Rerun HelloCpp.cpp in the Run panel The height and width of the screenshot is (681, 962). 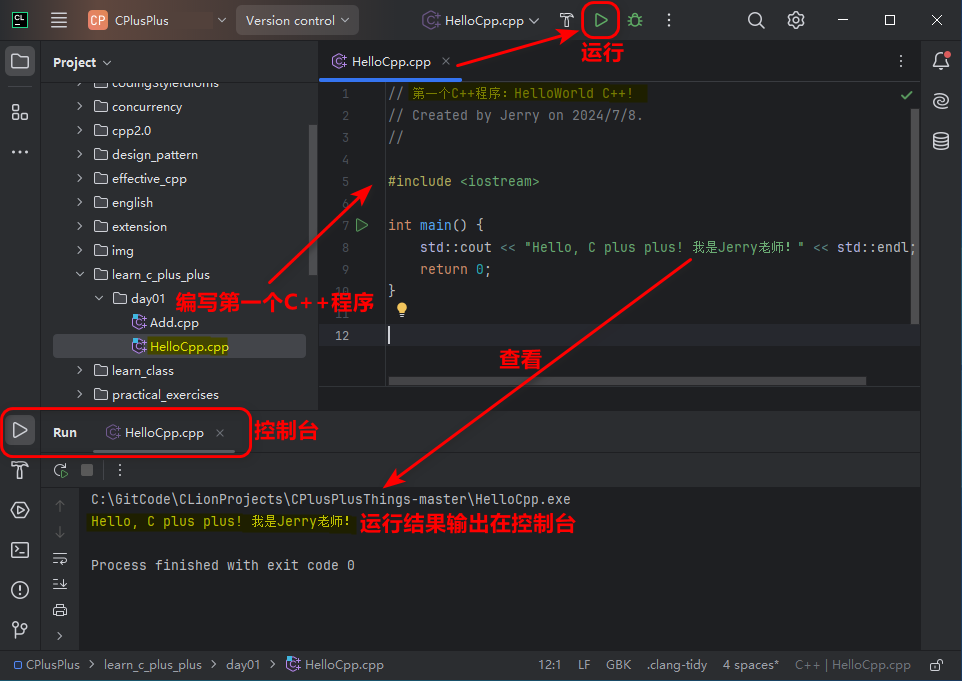[60, 470]
